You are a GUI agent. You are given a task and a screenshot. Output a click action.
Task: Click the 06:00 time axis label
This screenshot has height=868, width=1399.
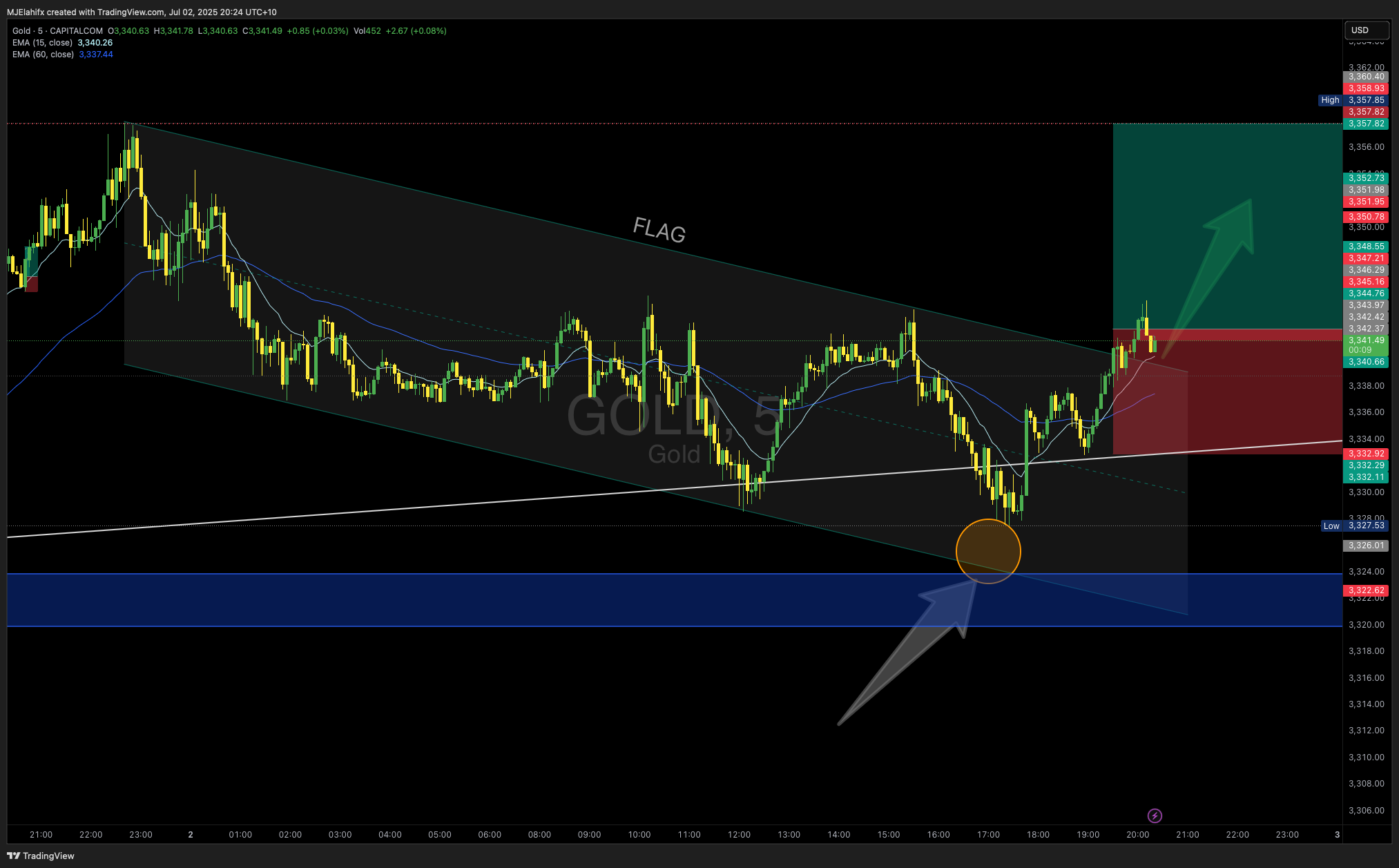coord(490,835)
